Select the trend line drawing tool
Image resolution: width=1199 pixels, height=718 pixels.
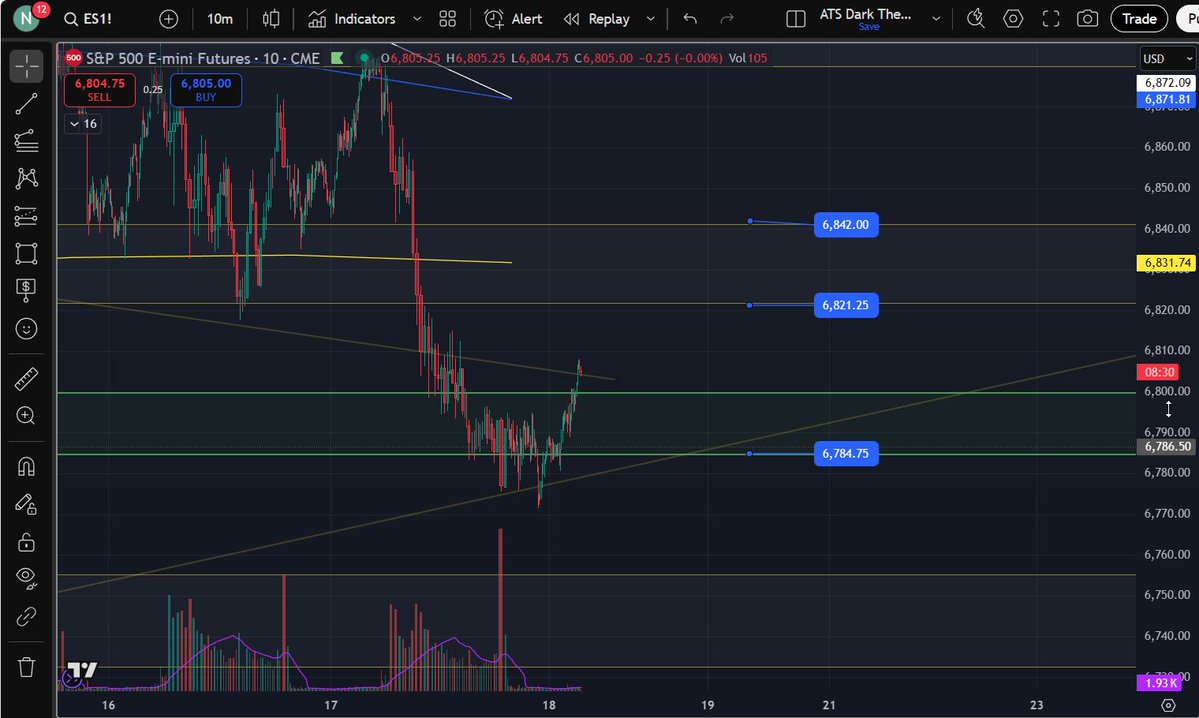[26, 104]
